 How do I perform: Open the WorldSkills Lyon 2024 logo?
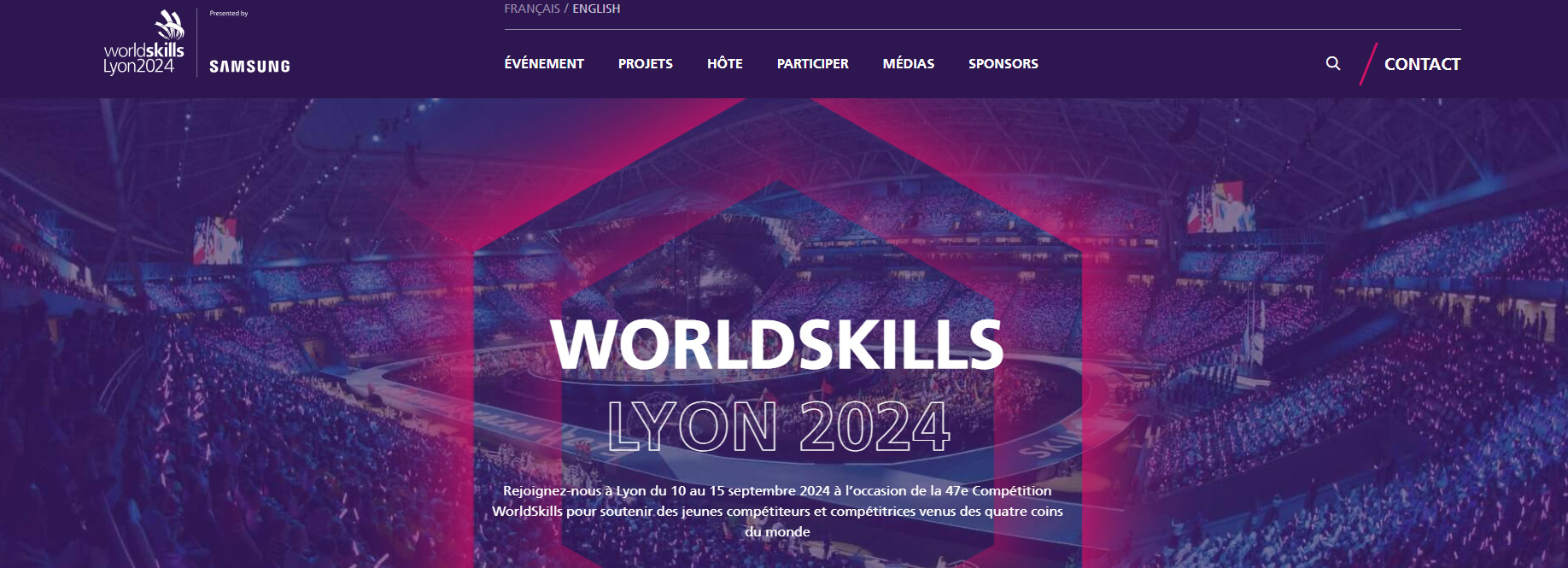(143, 43)
